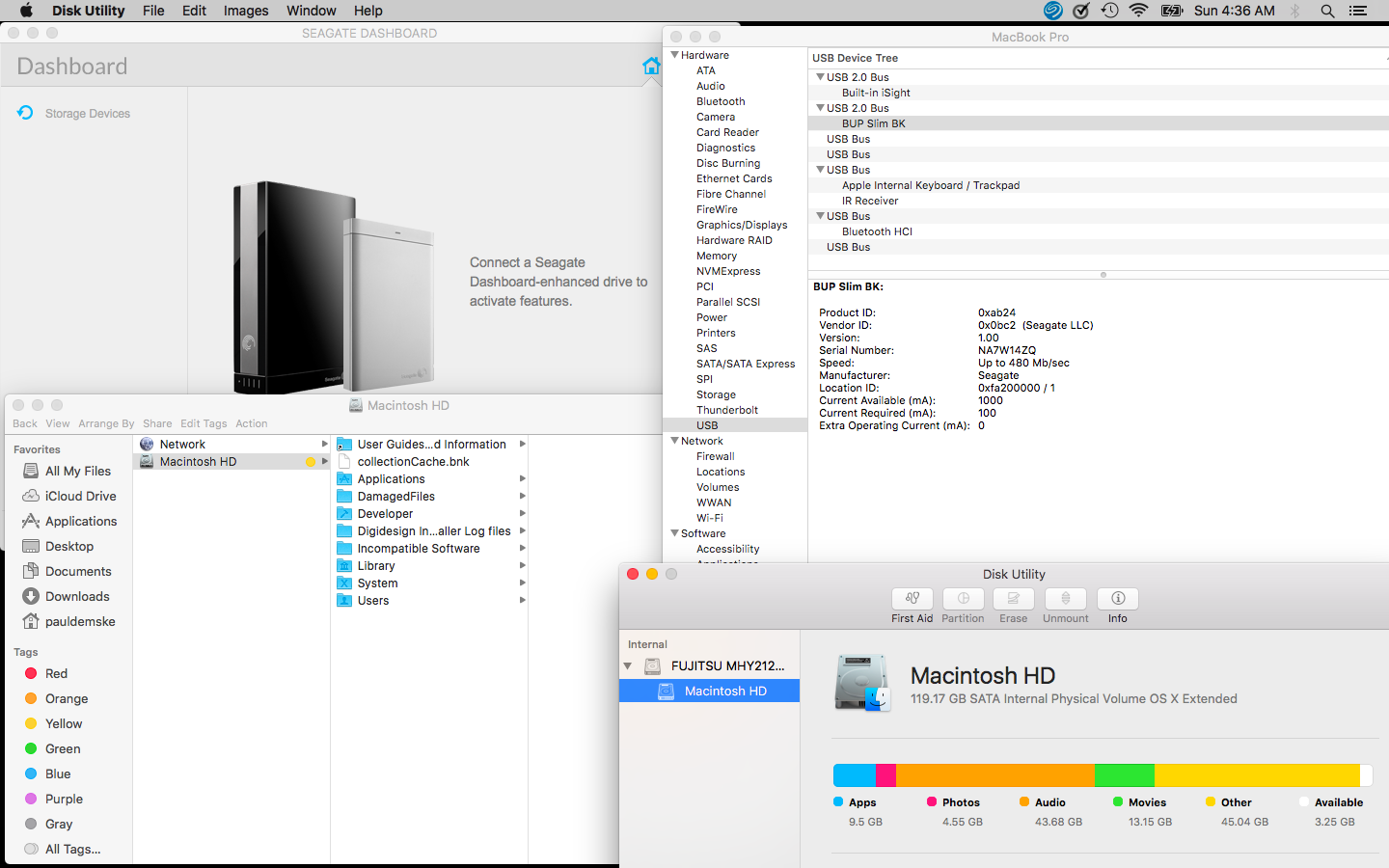Collapse the USB Bus containing Bluetooth HCI
Image resolution: width=1389 pixels, height=868 pixels.
tap(821, 216)
